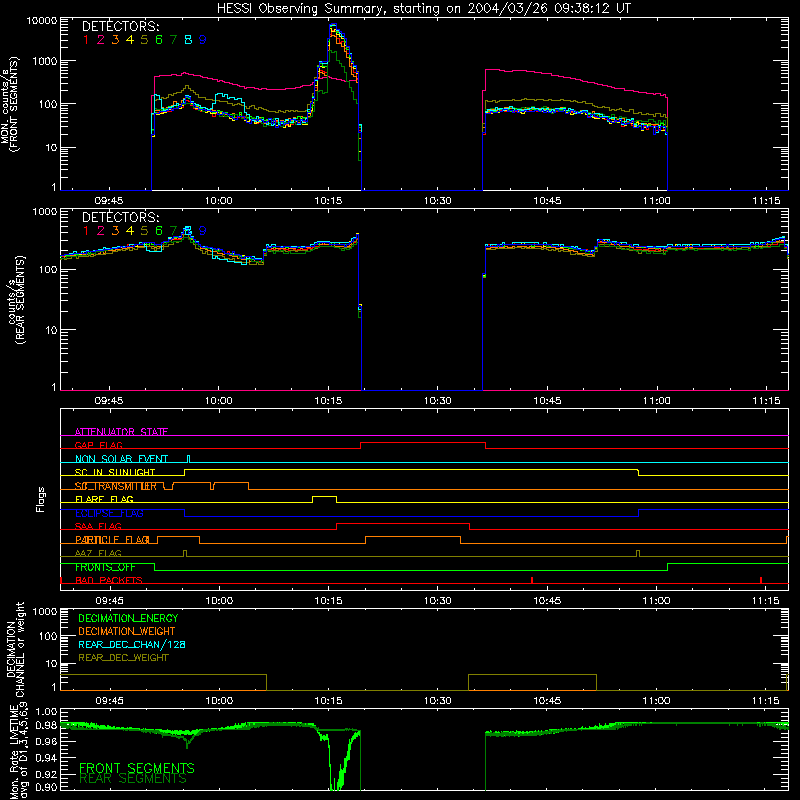The width and height of the screenshot is (800, 800).
Task: Select detector 2 in the front segments legend
Action: coord(101,40)
